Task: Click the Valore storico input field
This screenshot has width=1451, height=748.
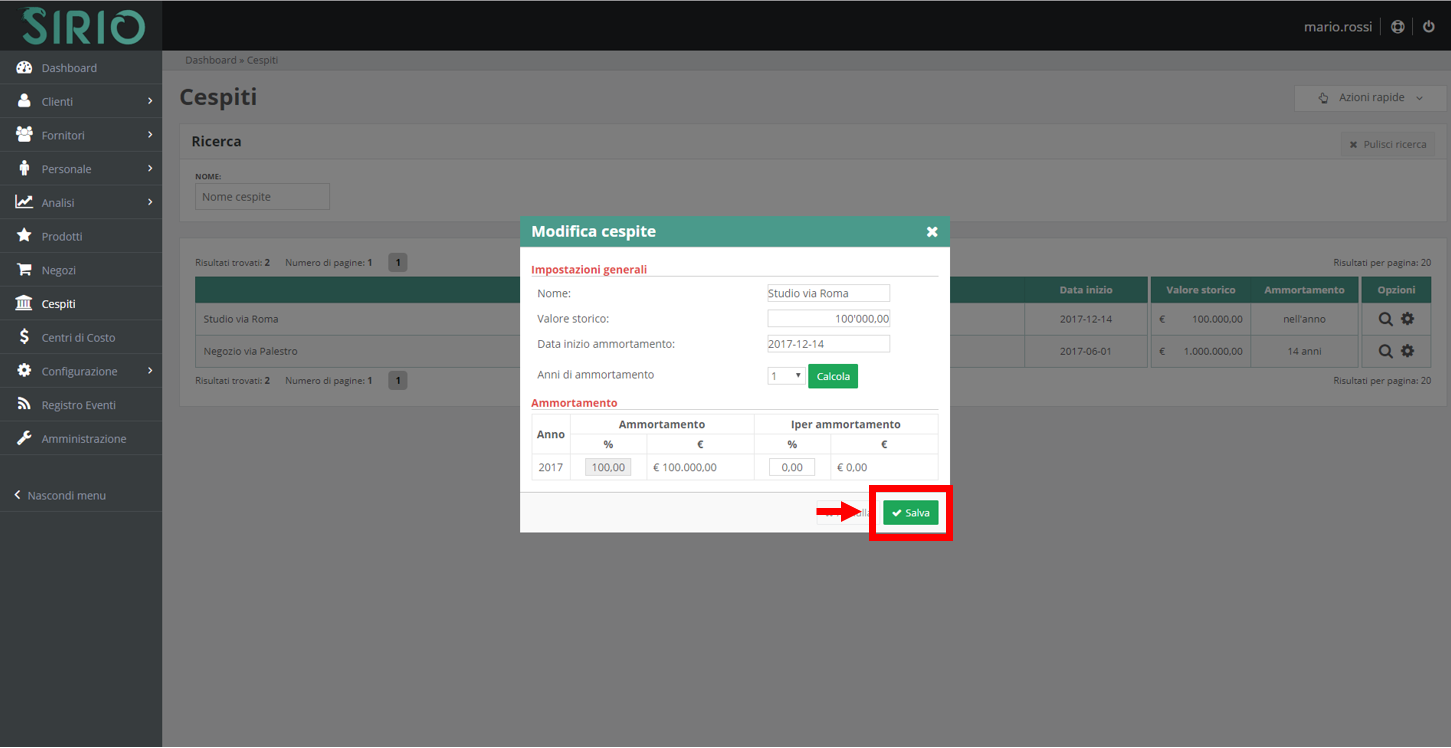Action: (x=828, y=319)
